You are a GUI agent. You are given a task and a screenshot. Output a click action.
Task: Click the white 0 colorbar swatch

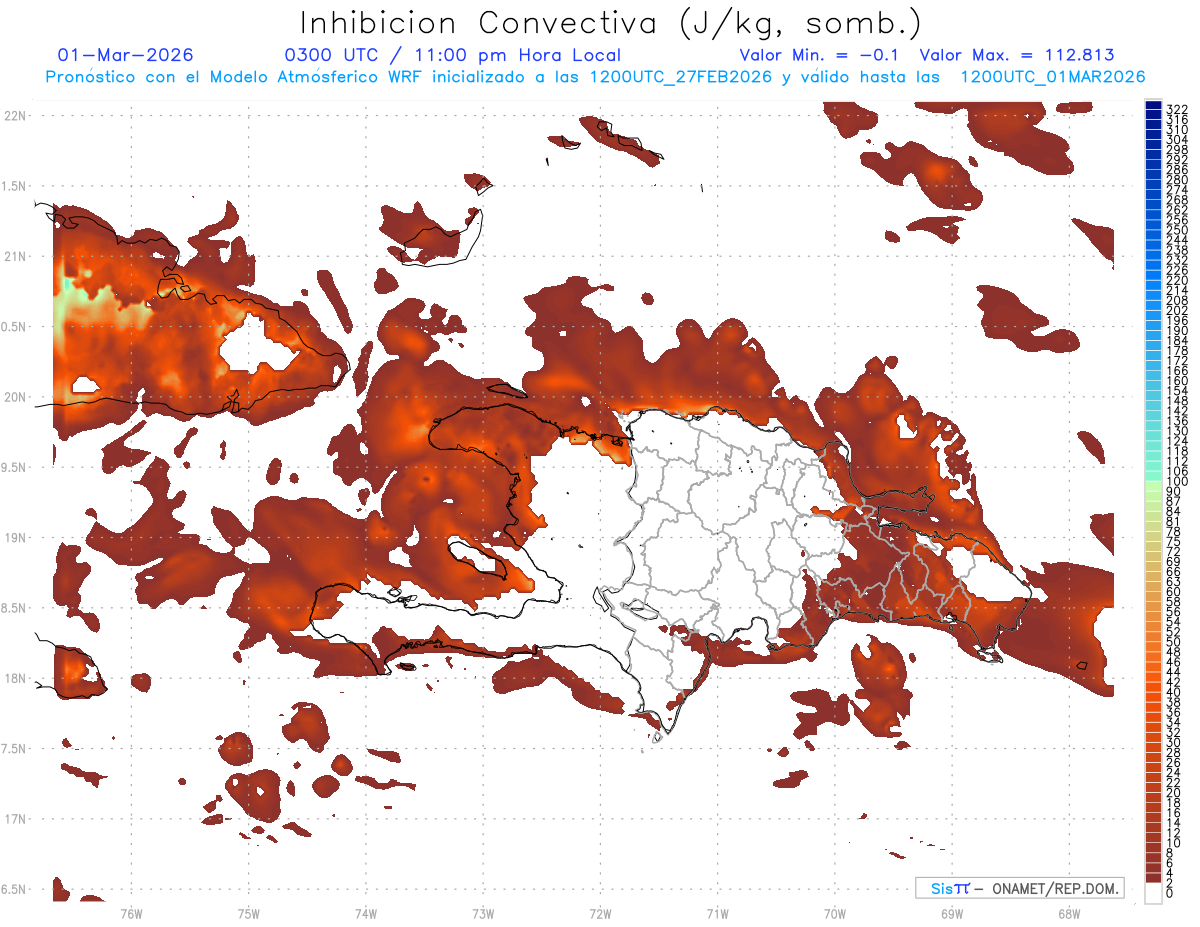1153,893
